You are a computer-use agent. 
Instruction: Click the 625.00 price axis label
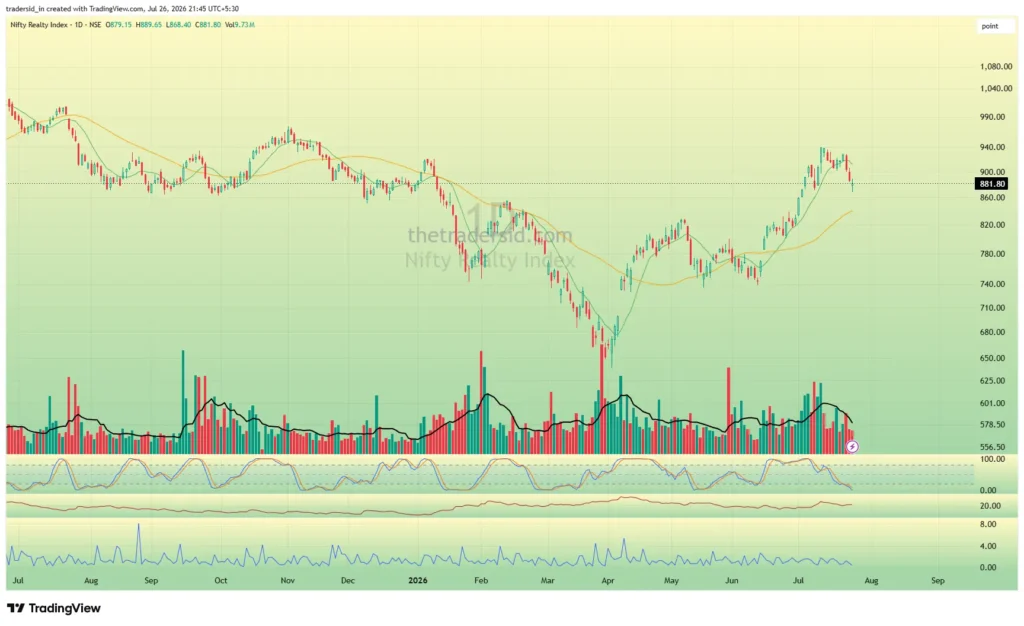pos(992,381)
